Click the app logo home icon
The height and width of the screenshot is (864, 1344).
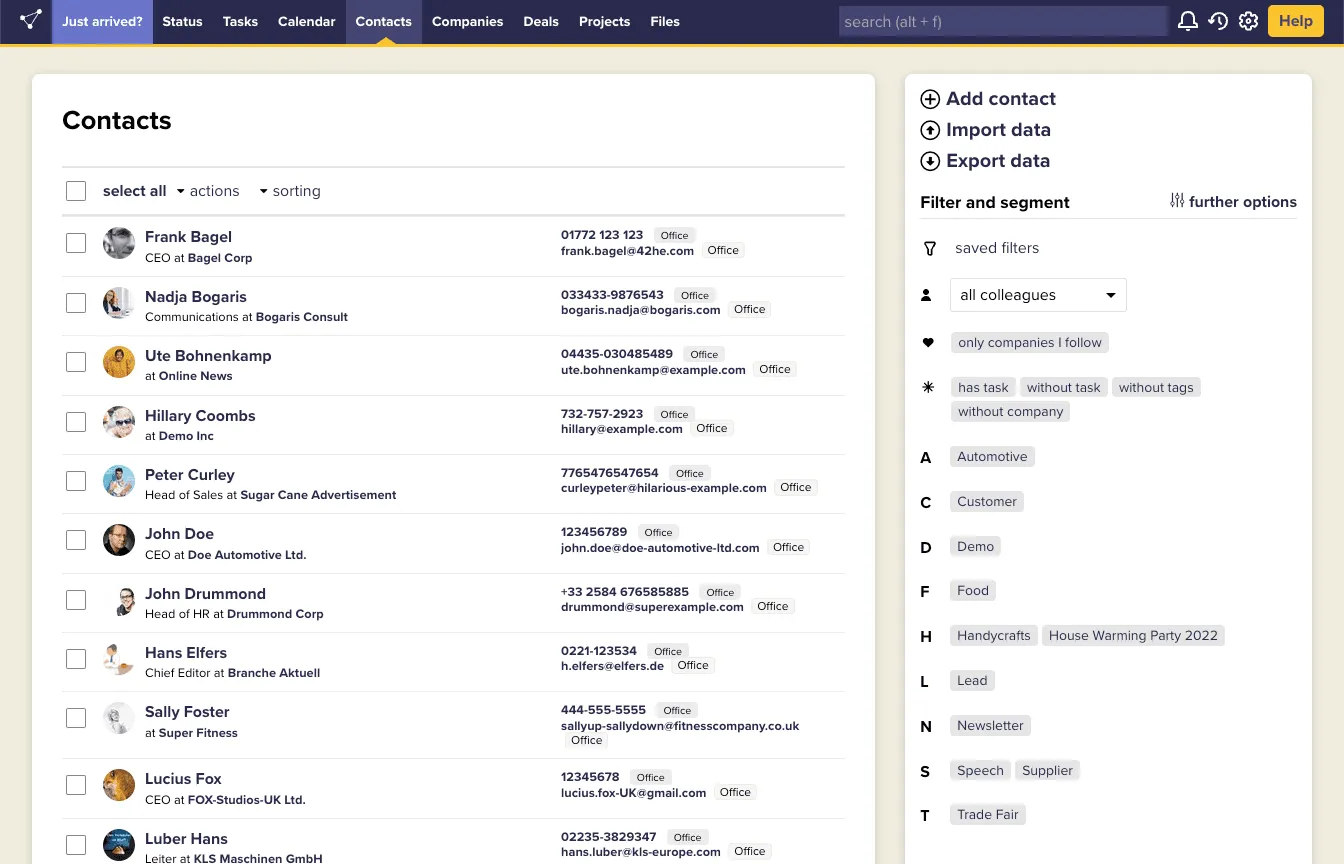31,21
